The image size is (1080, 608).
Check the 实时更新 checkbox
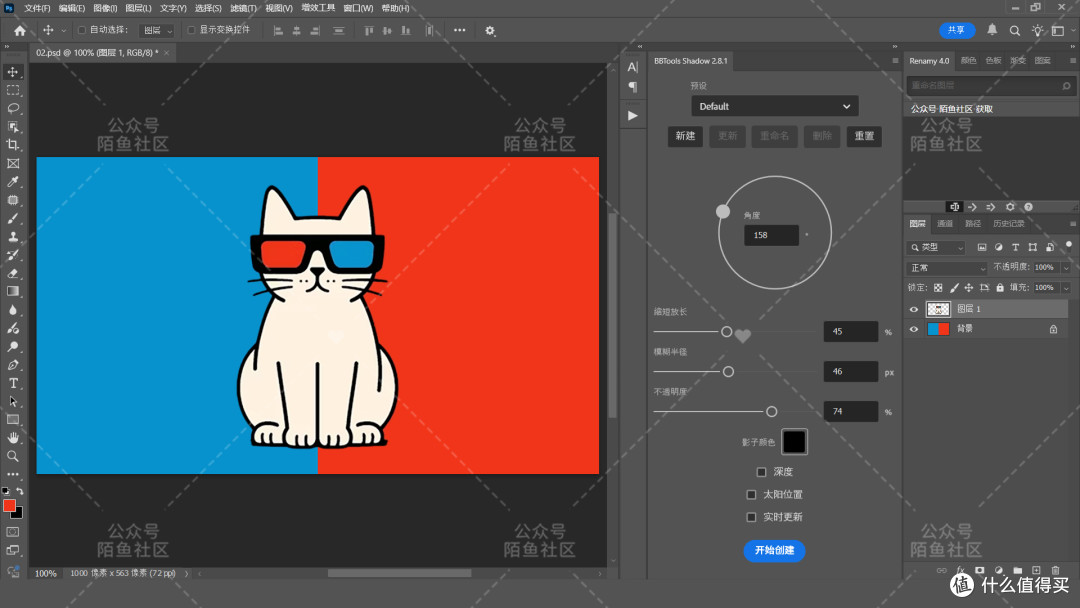tap(751, 517)
